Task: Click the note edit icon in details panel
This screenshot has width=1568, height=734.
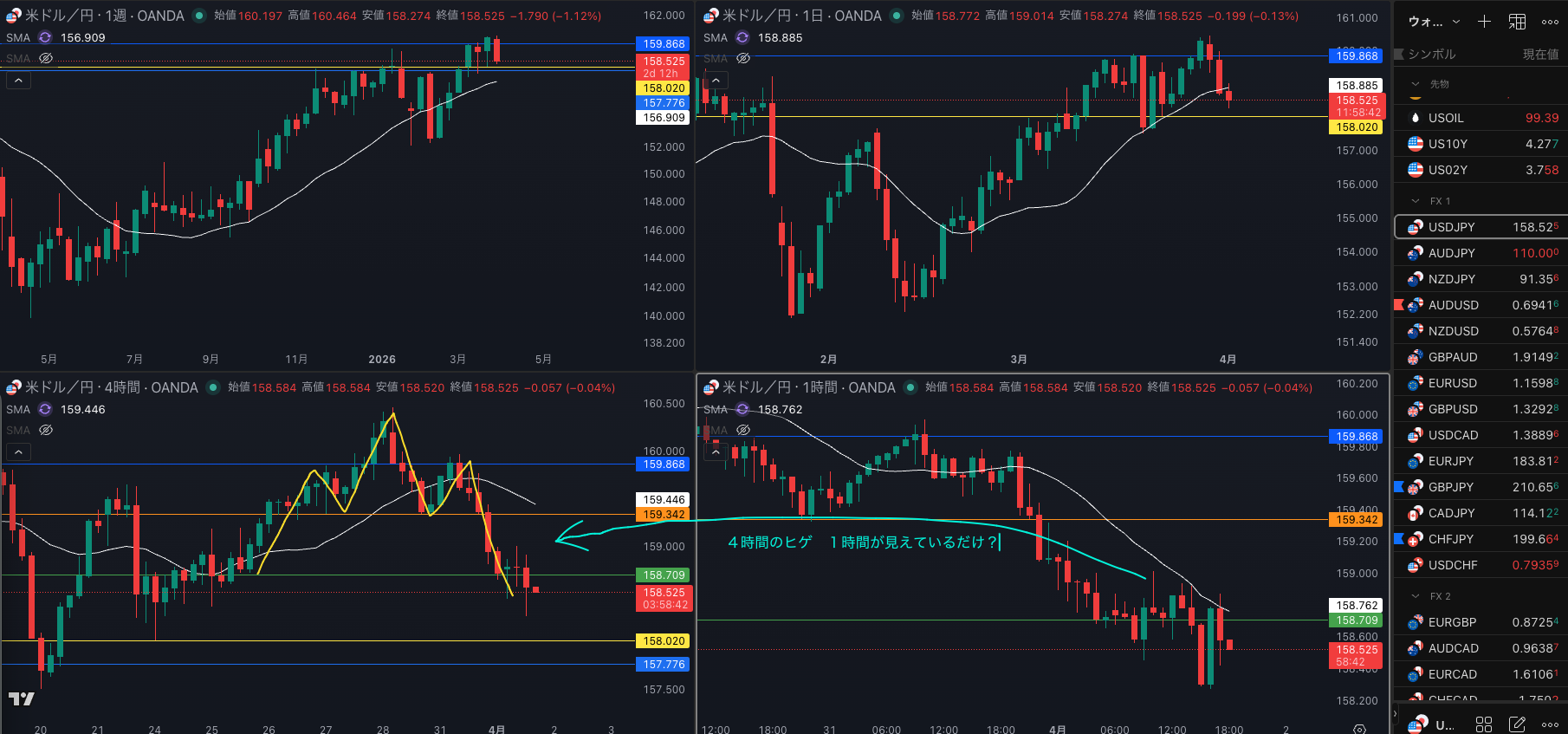Action: [x=1517, y=724]
